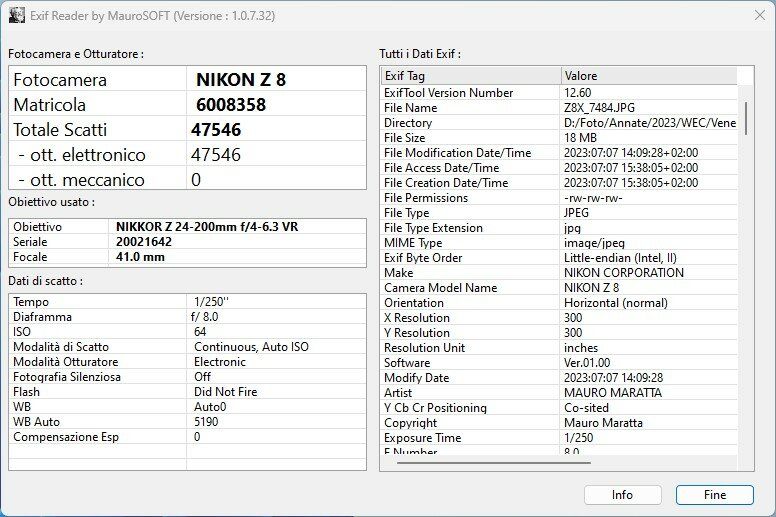Click the ISO value 64
This screenshot has height=517, width=776.
coord(200,332)
